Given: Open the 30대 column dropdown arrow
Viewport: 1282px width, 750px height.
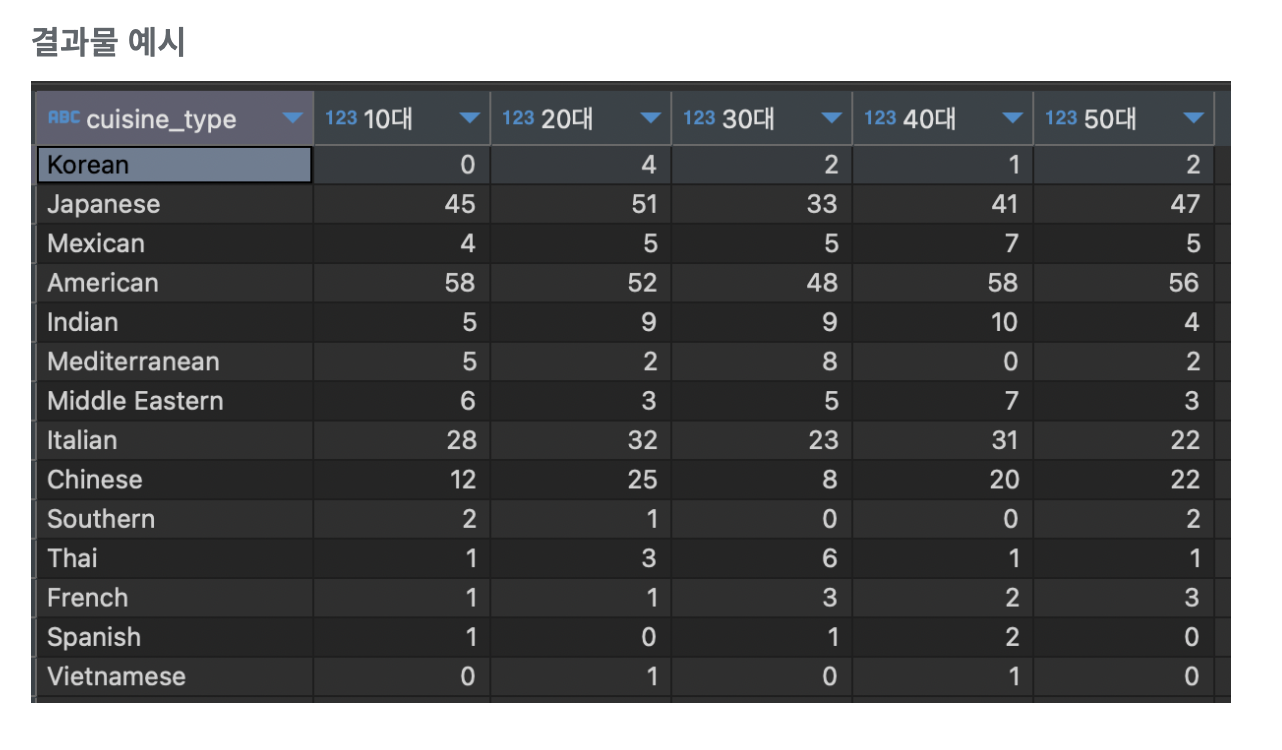Looking at the screenshot, I should 831,119.
